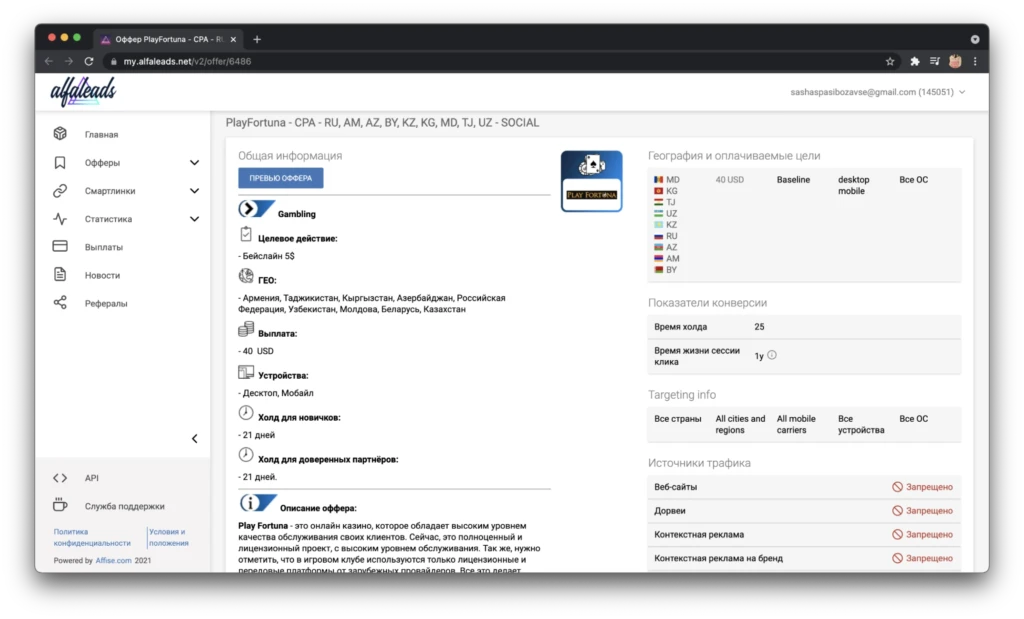Click the card icon beside Выплаты
The image size is (1024, 619).
click(x=60, y=246)
